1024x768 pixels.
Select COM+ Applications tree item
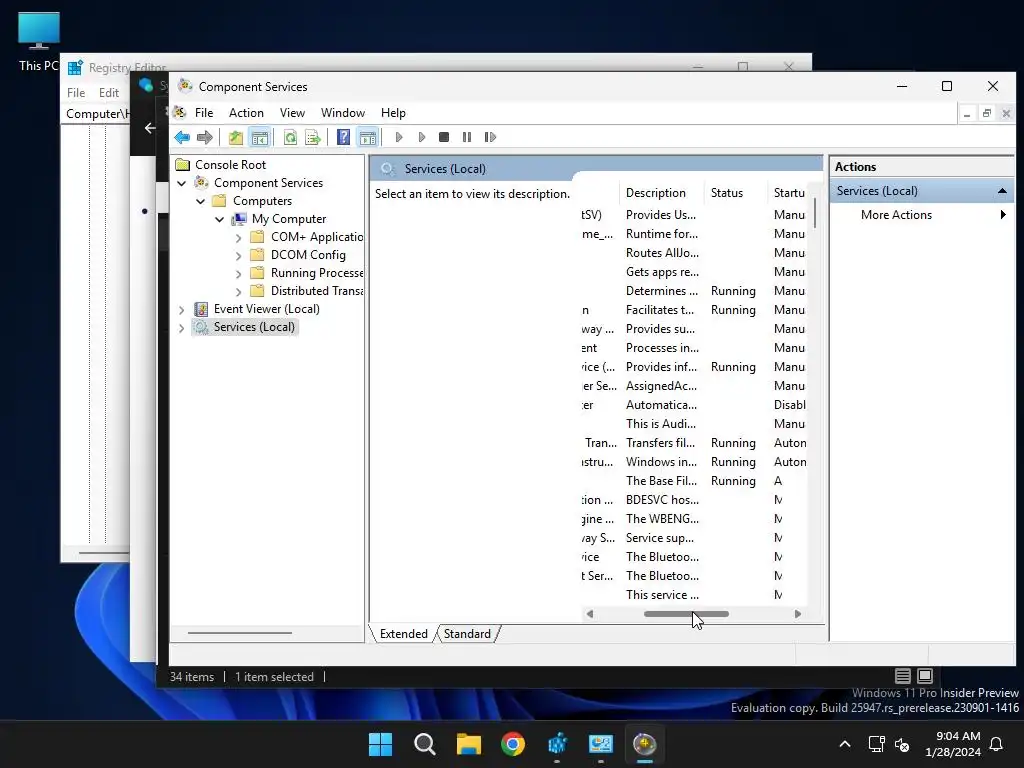click(317, 237)
